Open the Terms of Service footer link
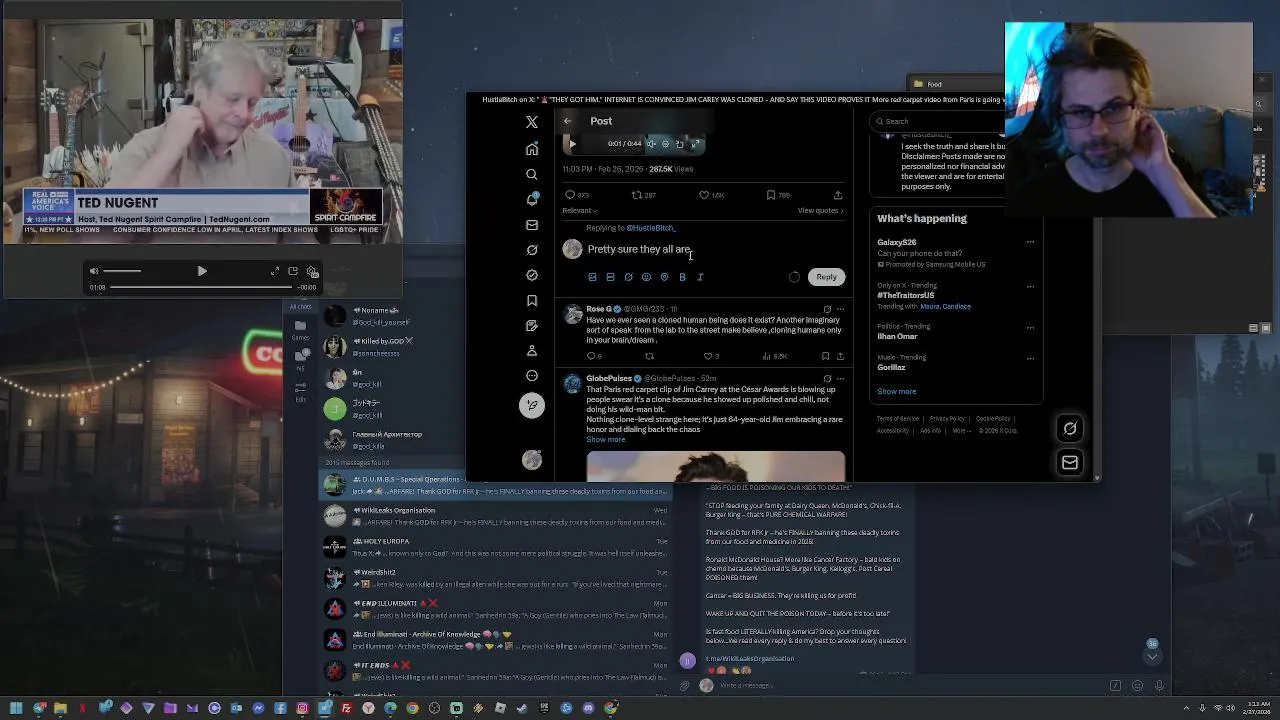Screen dimensions: 1280x720 pyautogui.click(x=897, y=419)
